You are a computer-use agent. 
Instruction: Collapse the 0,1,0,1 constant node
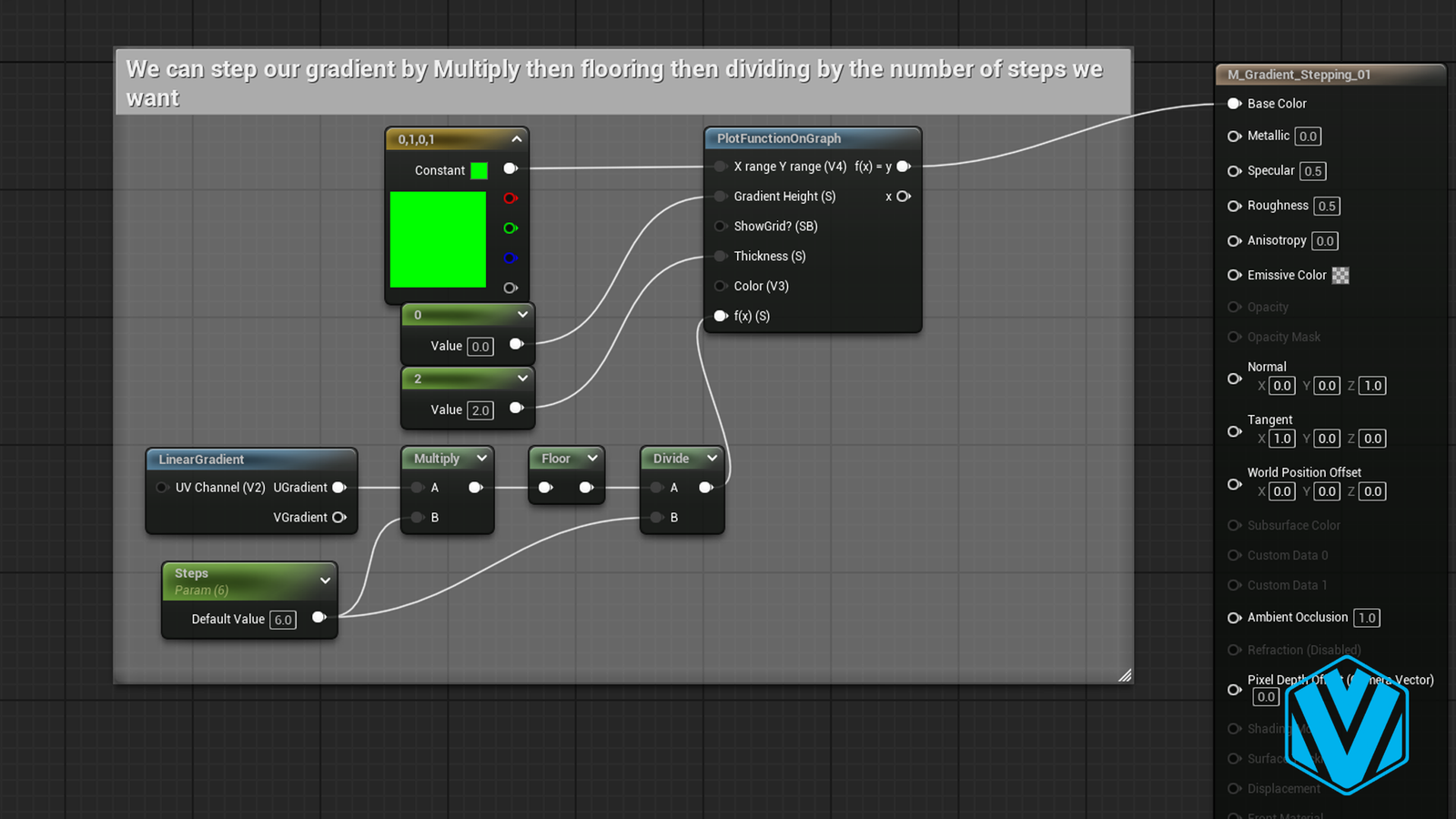click(517, 139)
